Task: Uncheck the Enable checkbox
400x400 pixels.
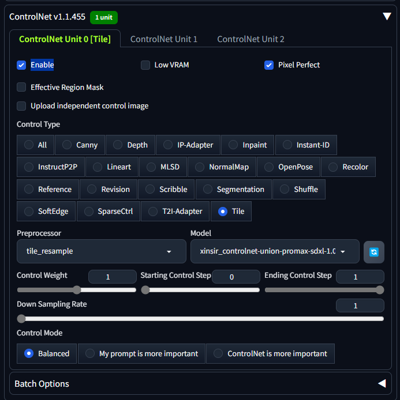Action: [x=21, y=65]
